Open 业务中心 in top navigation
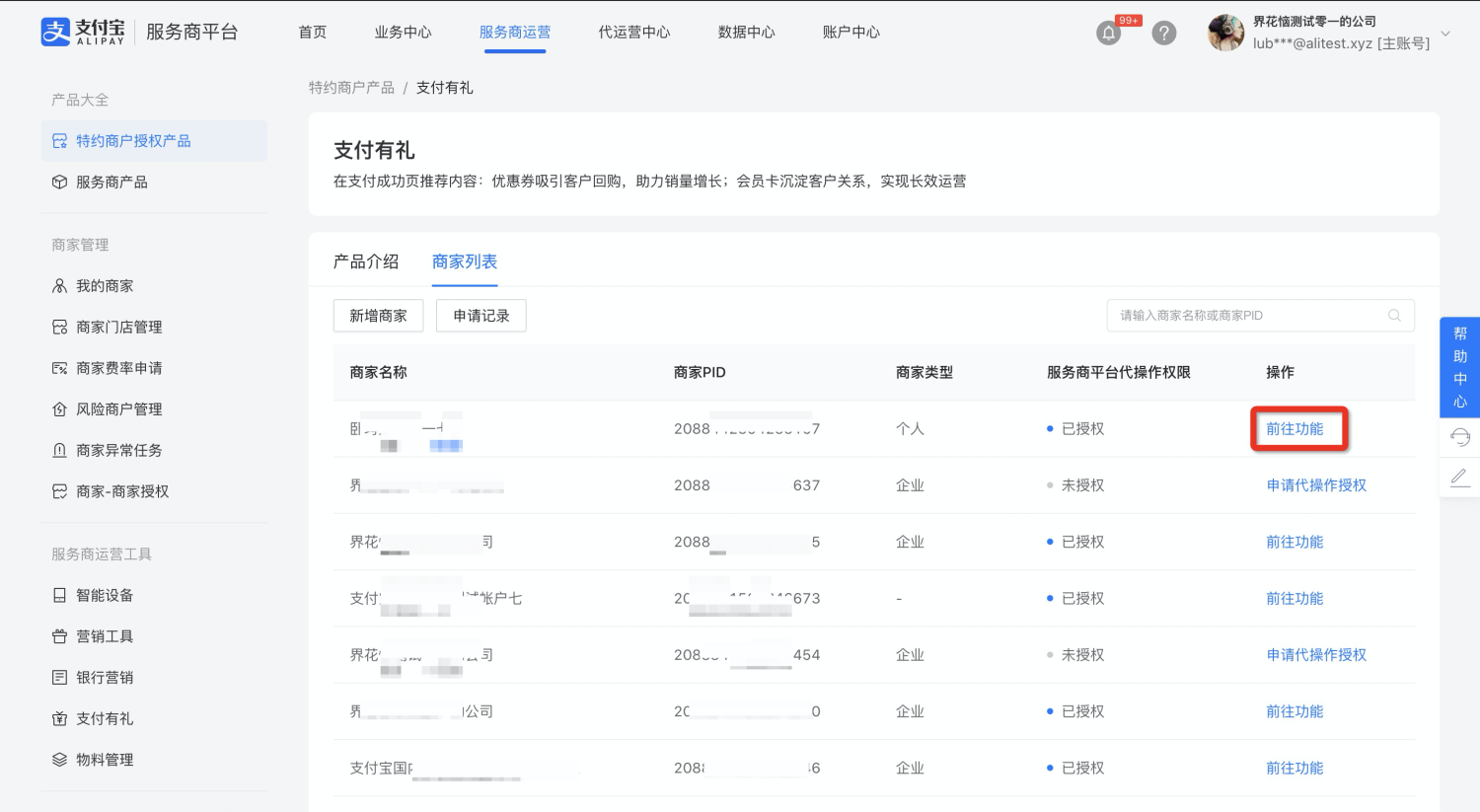Screen dimensions: 1480x812 tap(403, 33)
